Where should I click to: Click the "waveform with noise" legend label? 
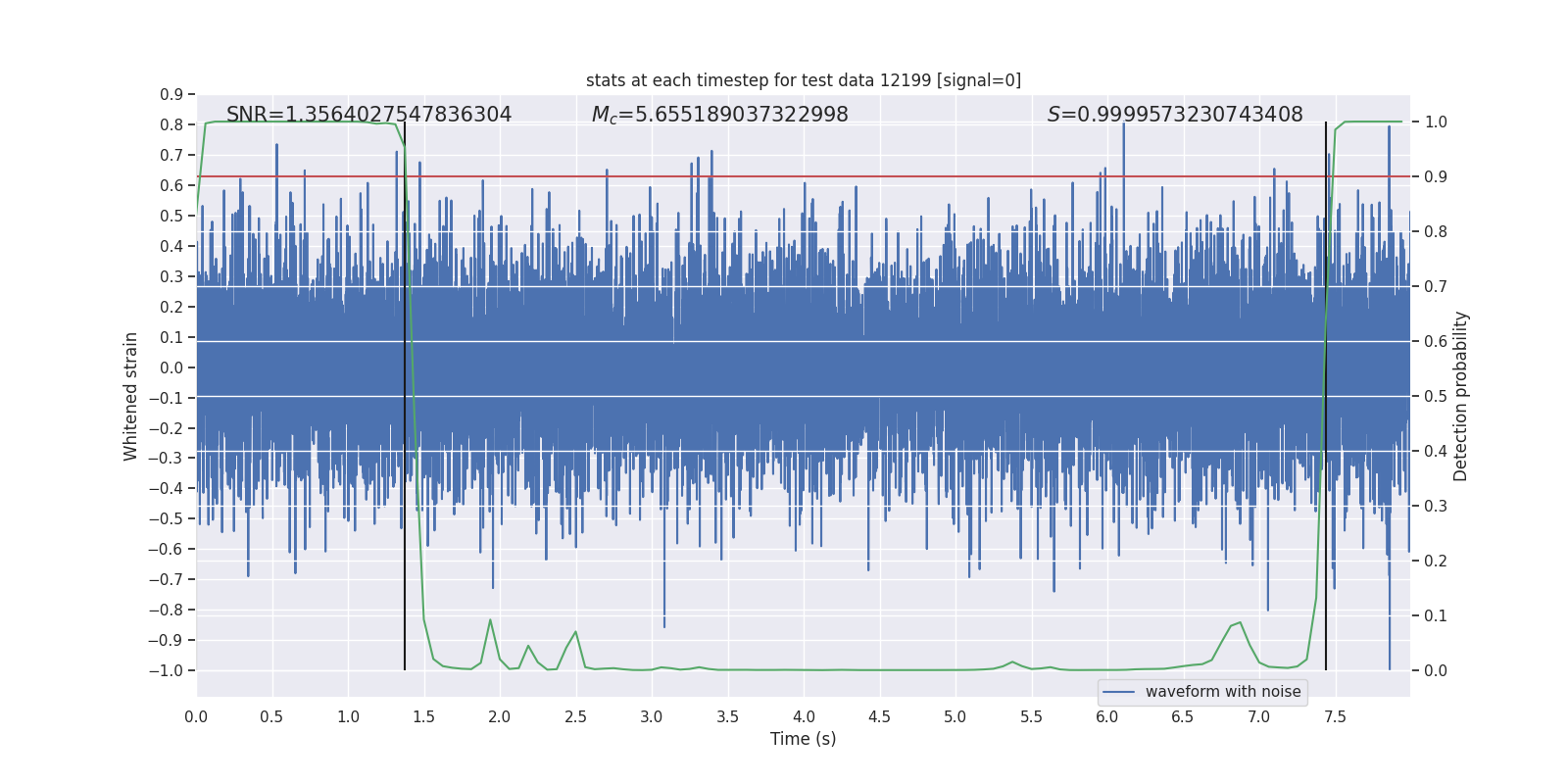coord(1223,692)
